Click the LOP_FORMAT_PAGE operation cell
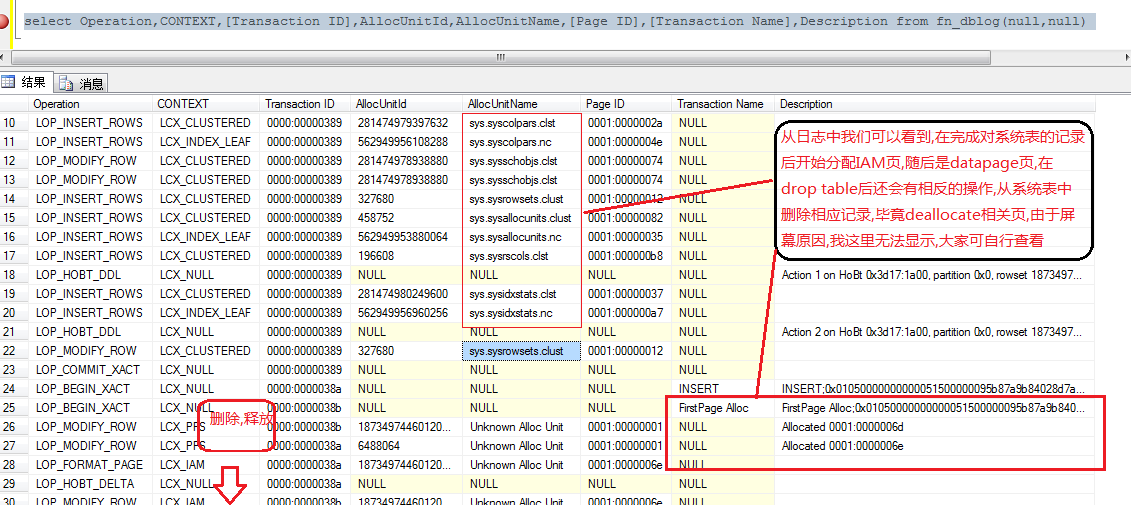This screenshot has height=505, width=1131. click(89, 465)
